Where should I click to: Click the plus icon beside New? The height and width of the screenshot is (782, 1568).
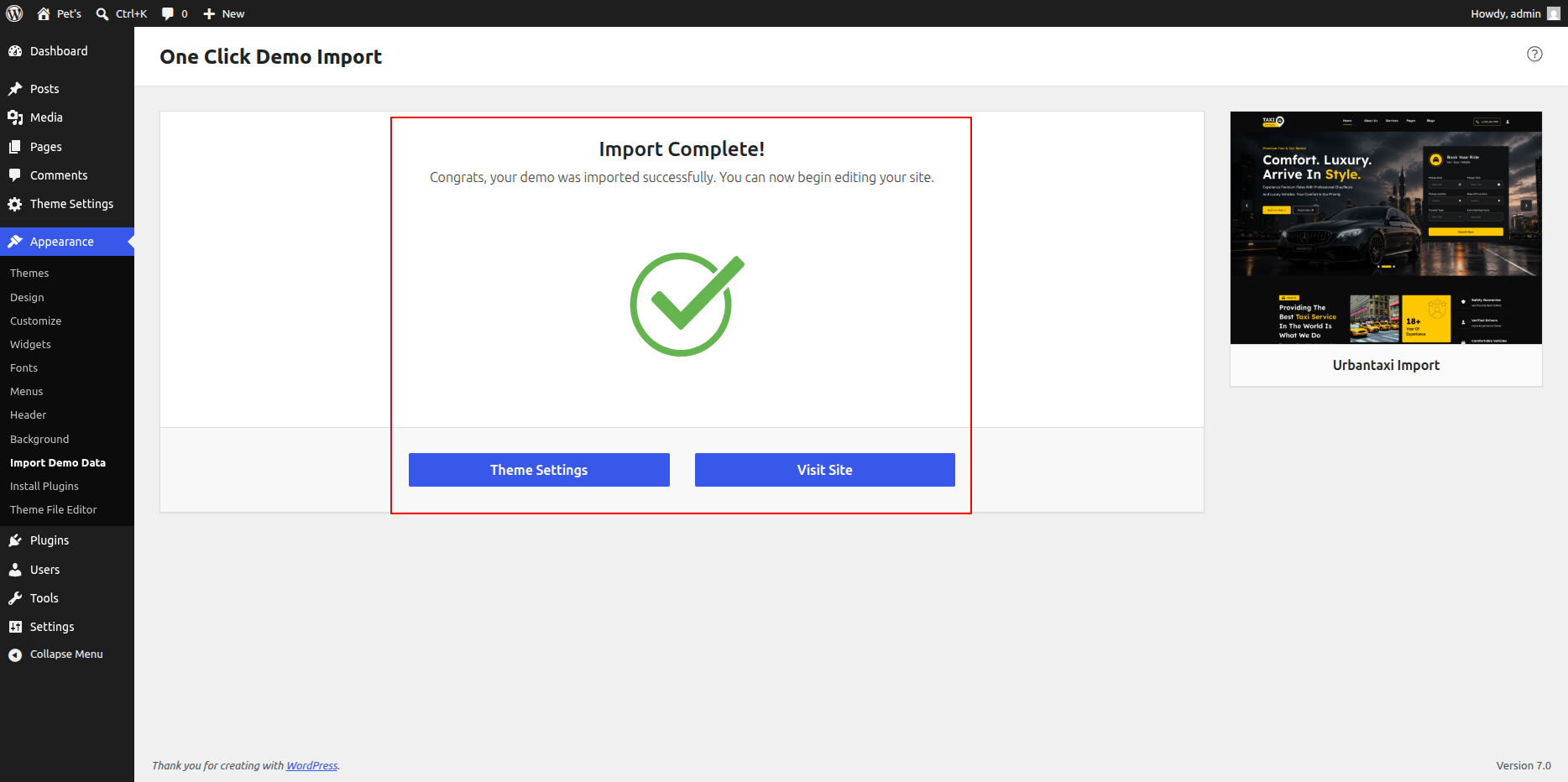210,13
